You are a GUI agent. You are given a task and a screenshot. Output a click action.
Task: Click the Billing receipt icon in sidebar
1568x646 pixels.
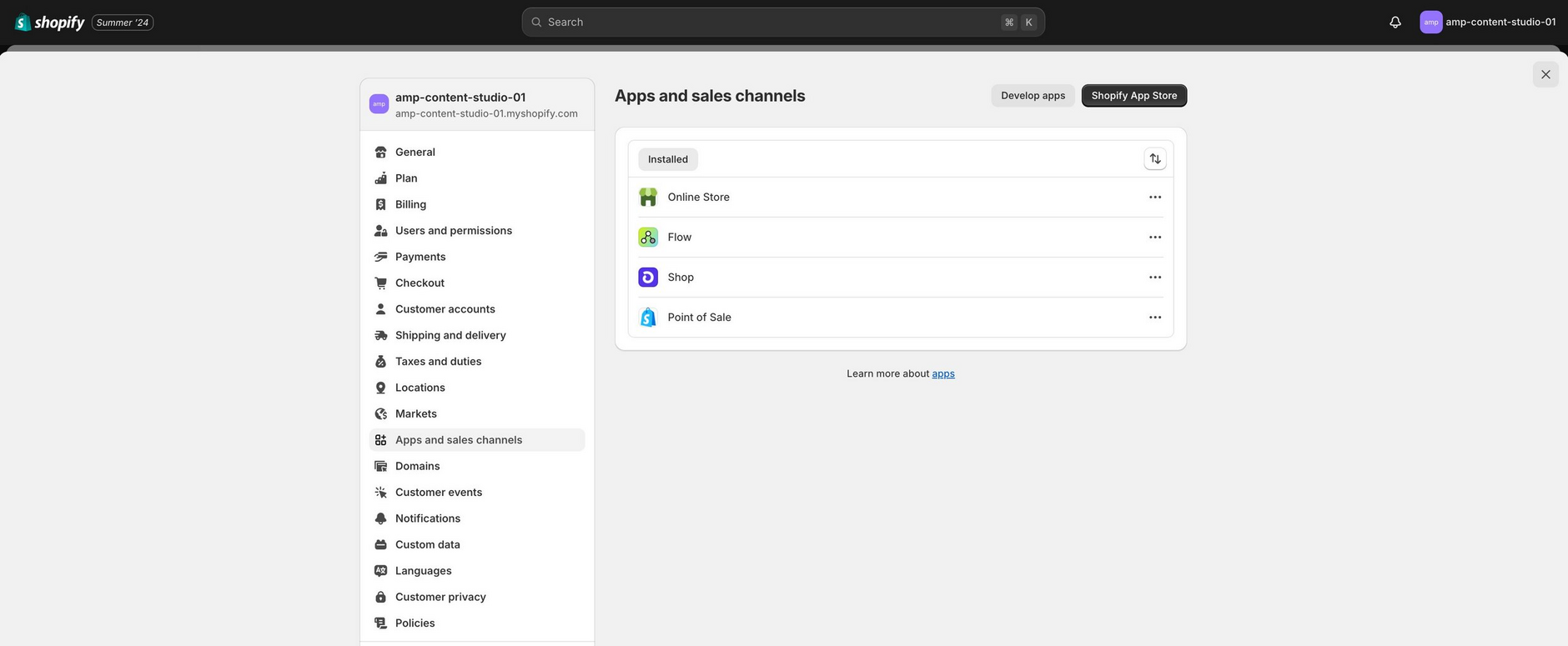click(380, 204)
